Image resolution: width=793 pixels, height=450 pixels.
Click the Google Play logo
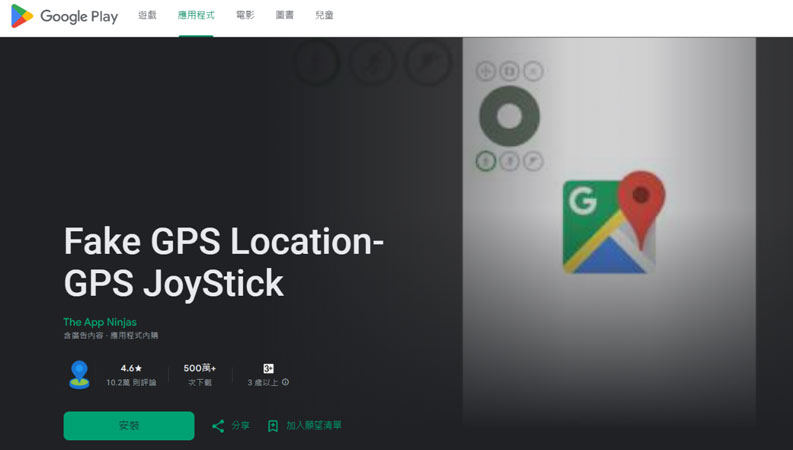coord(64,16)
